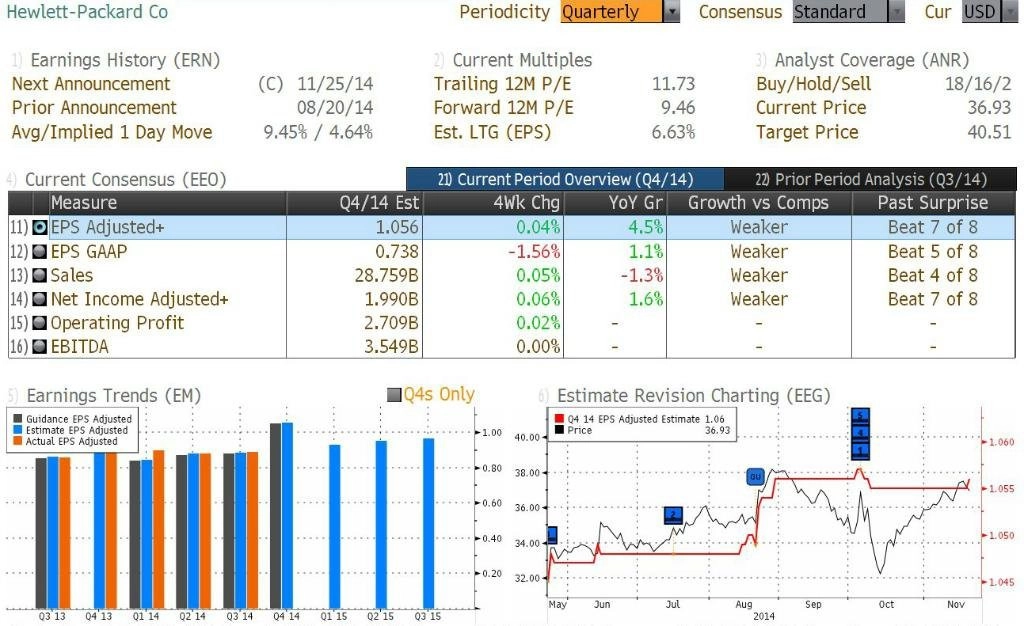Click the Periodicity dropdown arrow button
The width and height of the screenshot is (1024, 626).
pos(671,12)
